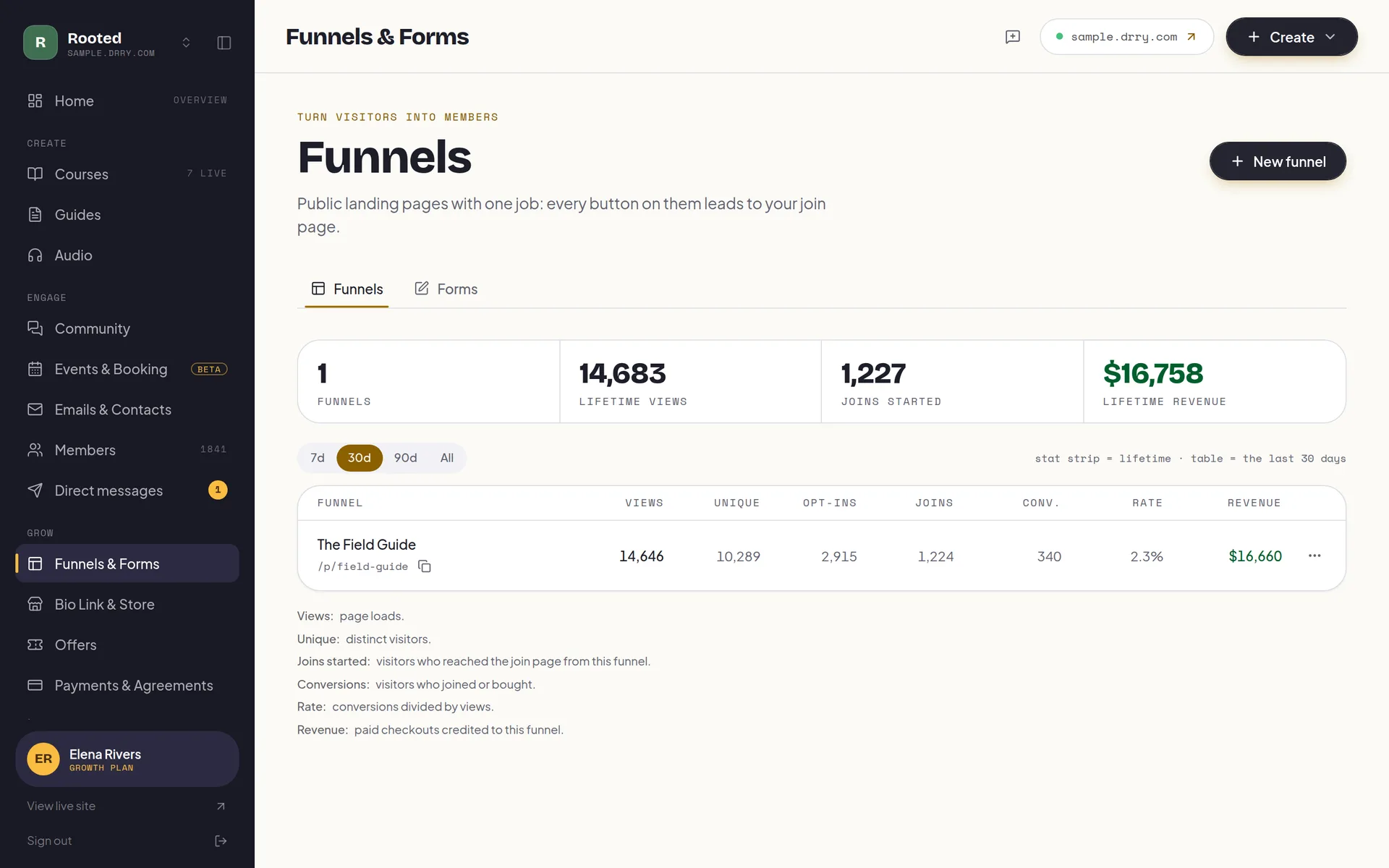Click the Lifetime Revenue $16,758 stat card

pyautogui.click(x=1214, y=382)
